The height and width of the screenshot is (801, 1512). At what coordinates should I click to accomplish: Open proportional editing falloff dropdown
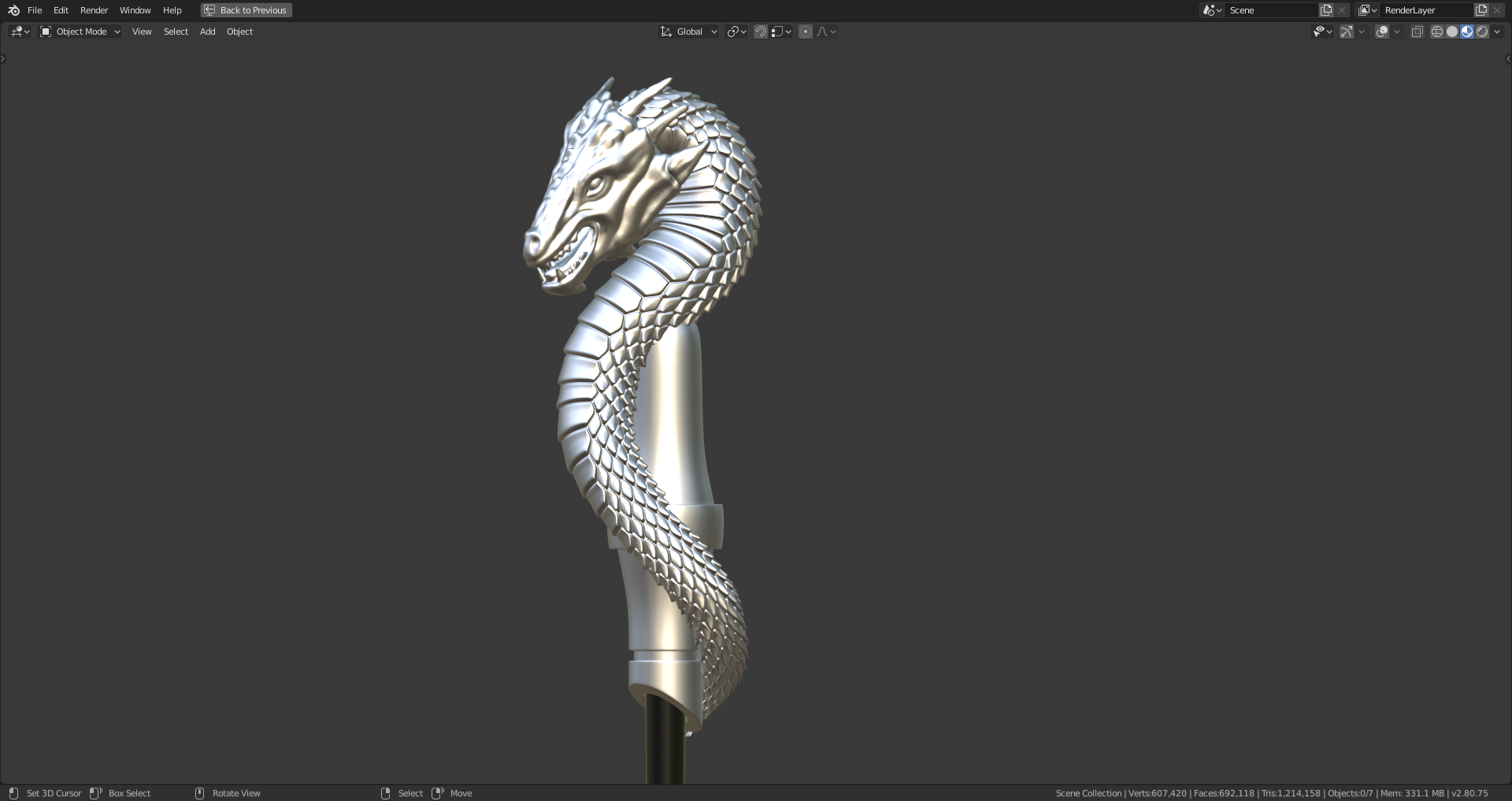coord(826,32)
